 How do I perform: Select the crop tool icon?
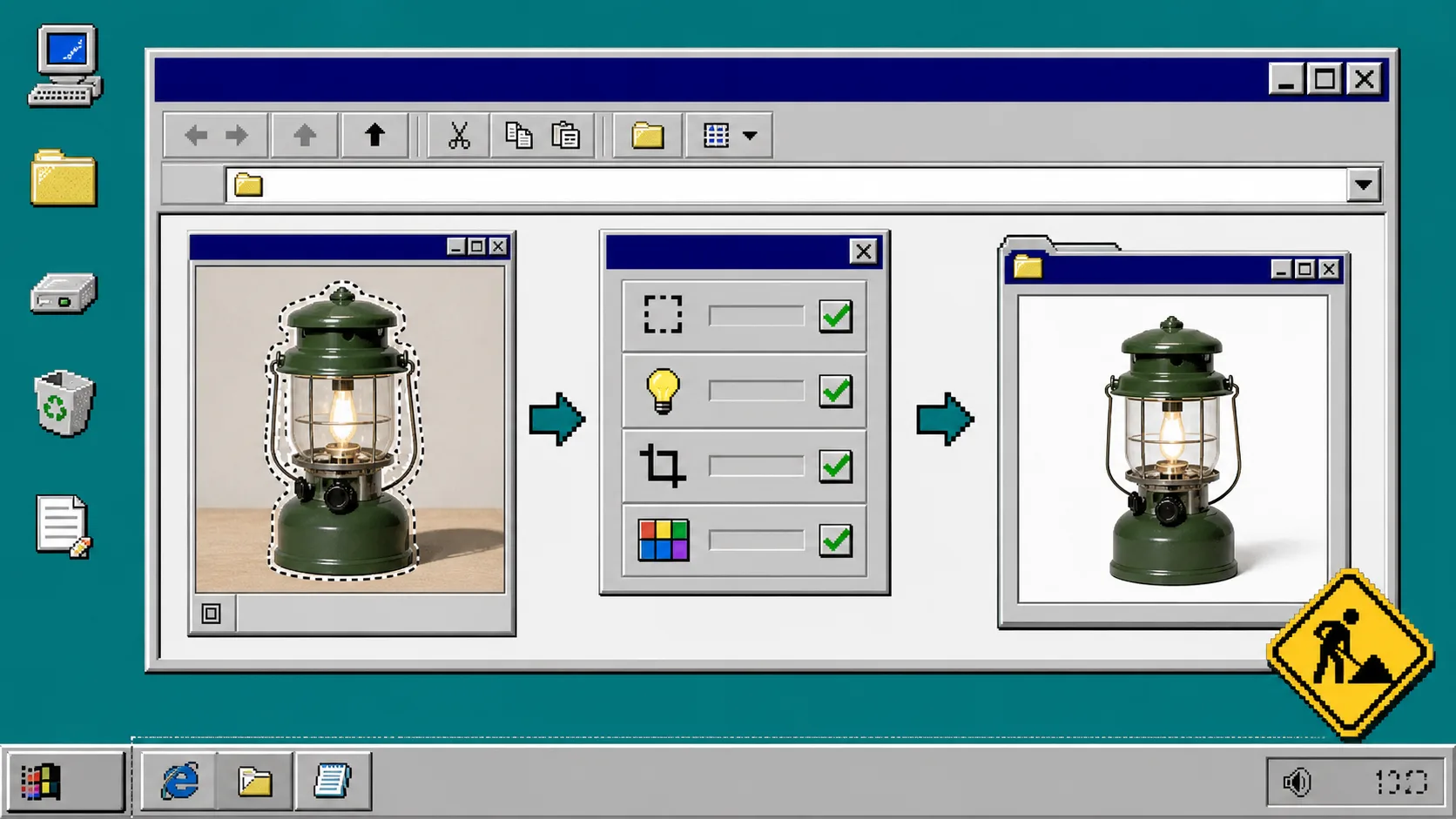coord(663,466)
